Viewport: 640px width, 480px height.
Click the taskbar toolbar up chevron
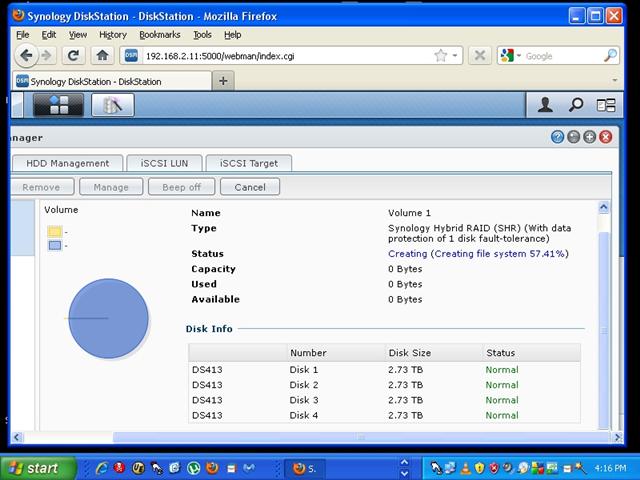[404, 462]
